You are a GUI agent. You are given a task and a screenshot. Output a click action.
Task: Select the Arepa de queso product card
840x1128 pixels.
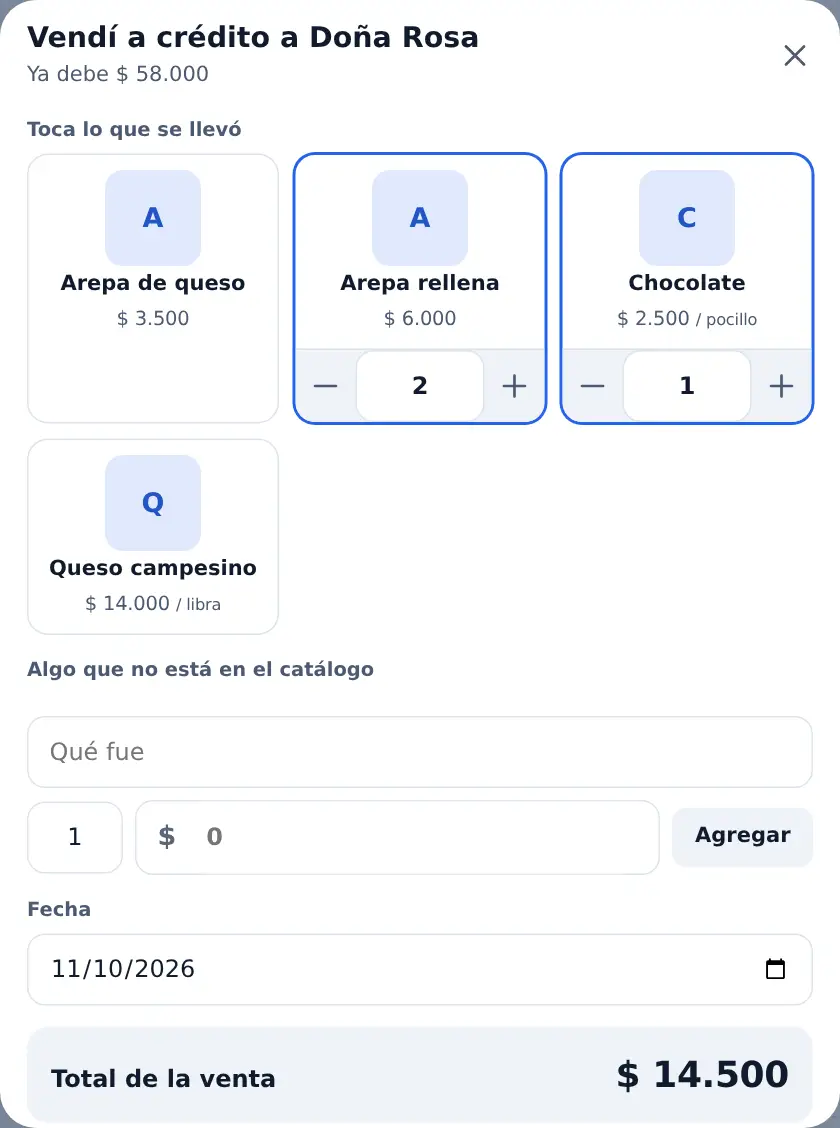coord(153,288)
